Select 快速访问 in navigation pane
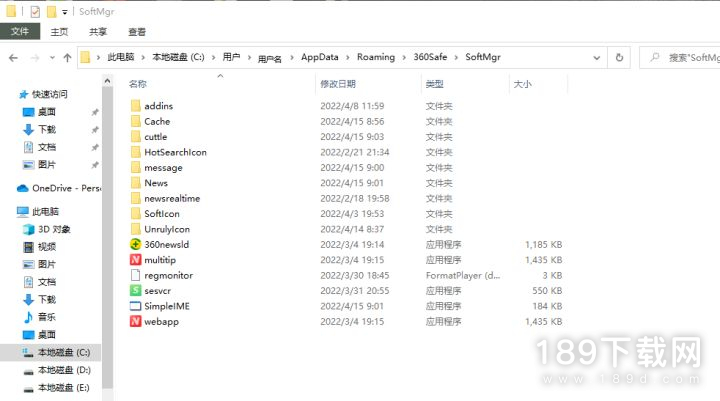720x401 pixels. point(50,94)
